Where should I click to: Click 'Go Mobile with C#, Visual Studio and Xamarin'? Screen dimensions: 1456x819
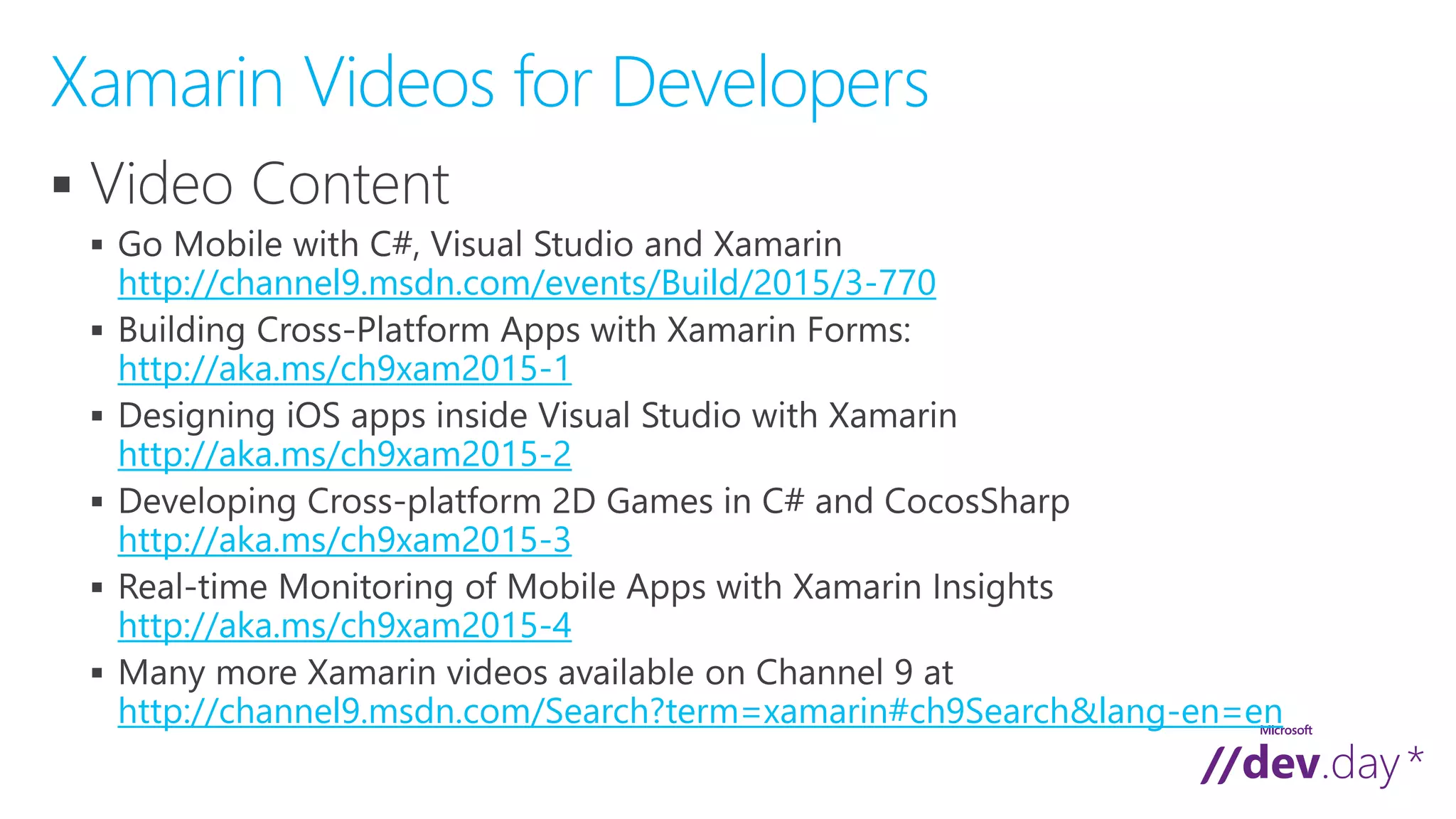(480, 245)
